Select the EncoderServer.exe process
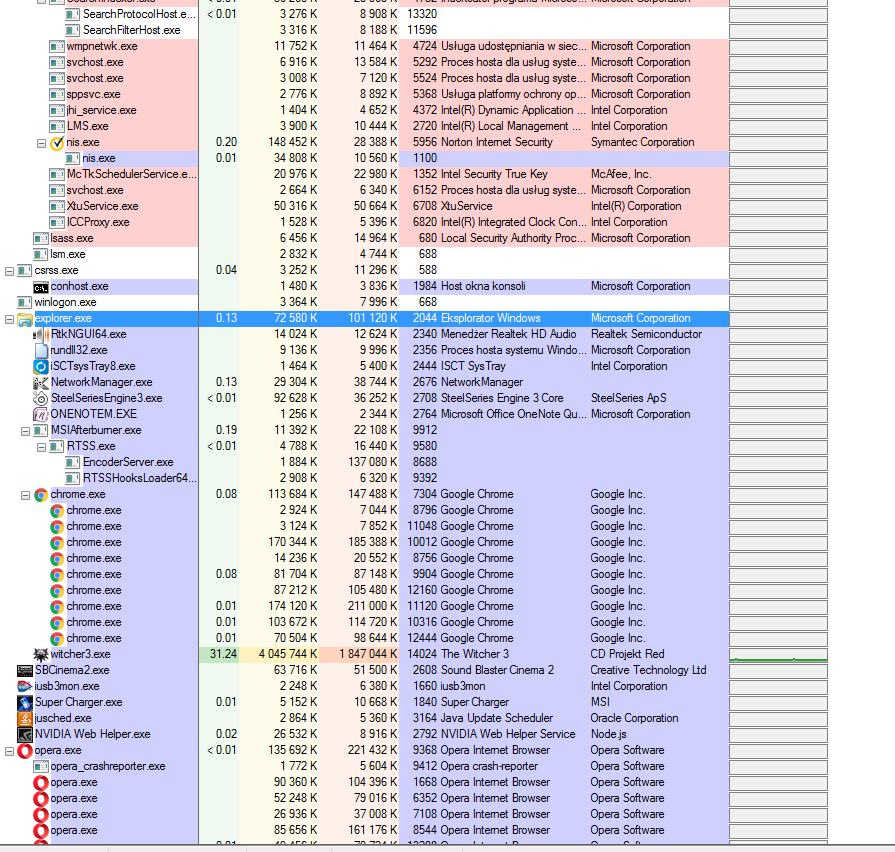The height and width of the screenshot is (852, 895). coord(364,462)
